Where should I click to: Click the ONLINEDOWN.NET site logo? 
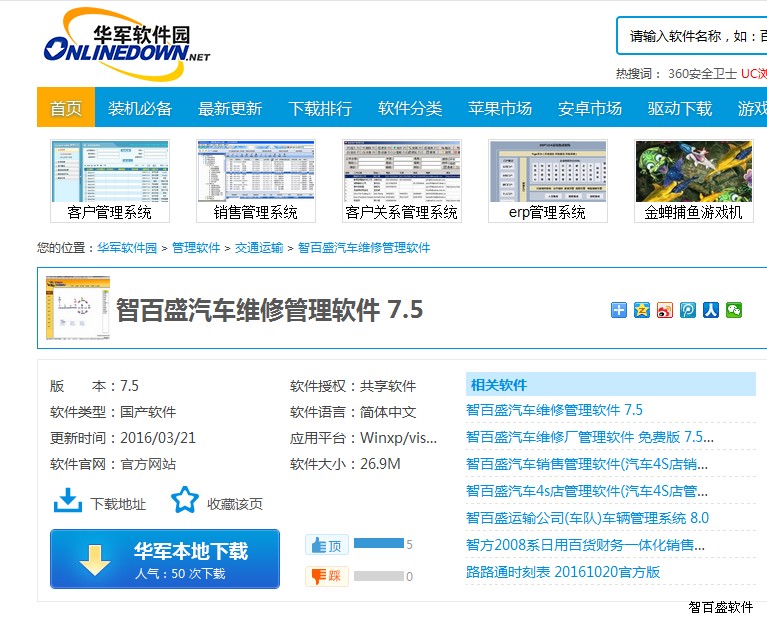(127, 44)
